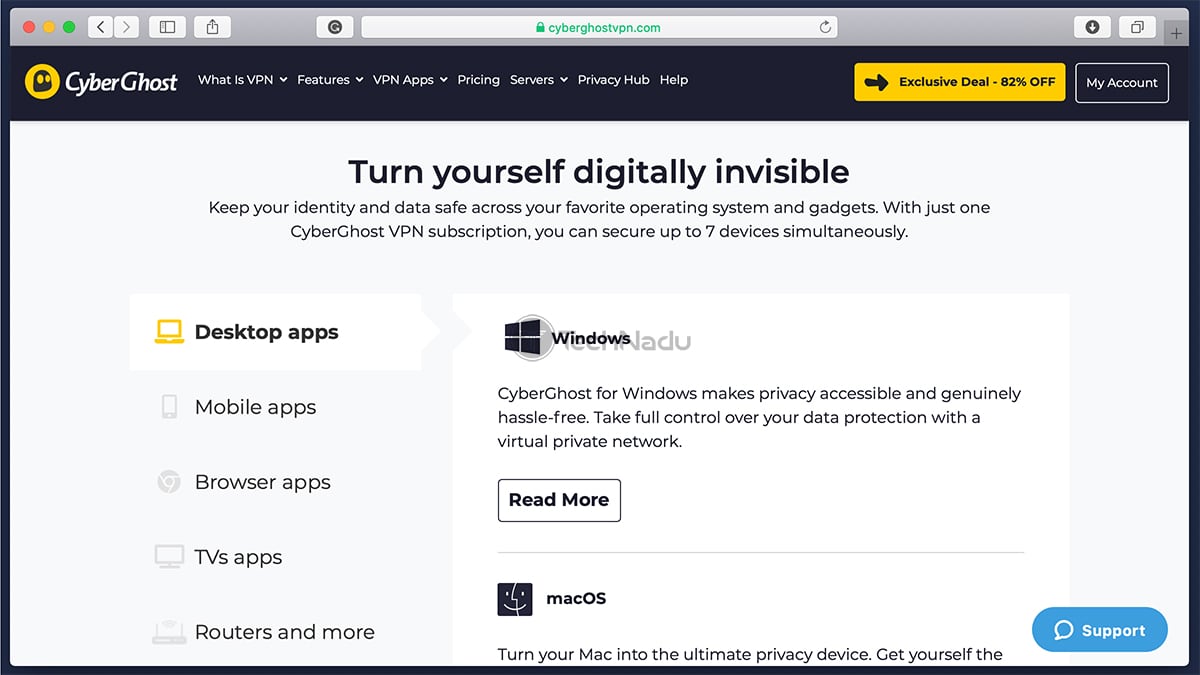1200x675 pixels.
Task: Click the Grammarly extension icon
Action: pyautogui.click(x=335, y=28)
